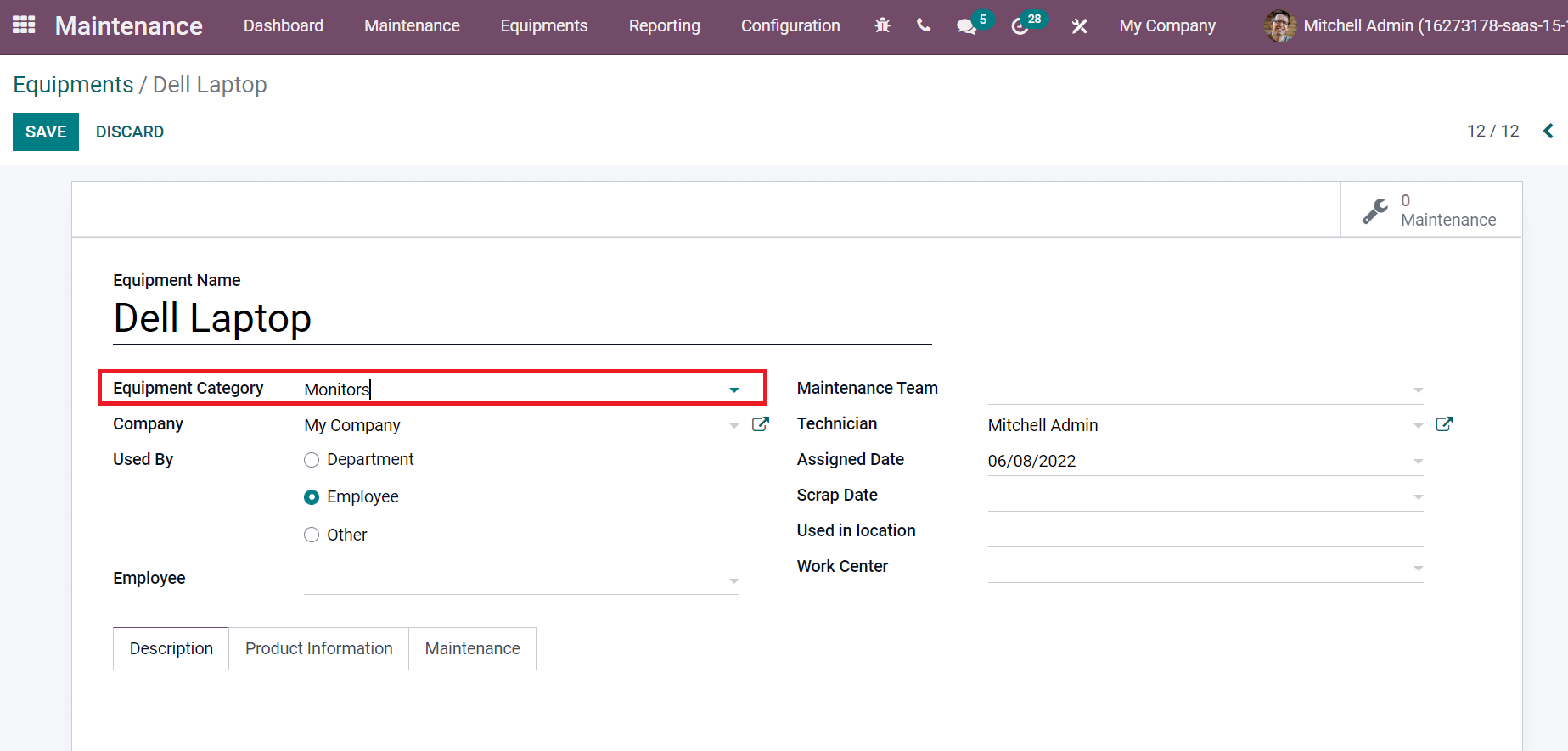Click the crossed-tools icon in the top bar
1568x751 pixels.
point(1079,26)
